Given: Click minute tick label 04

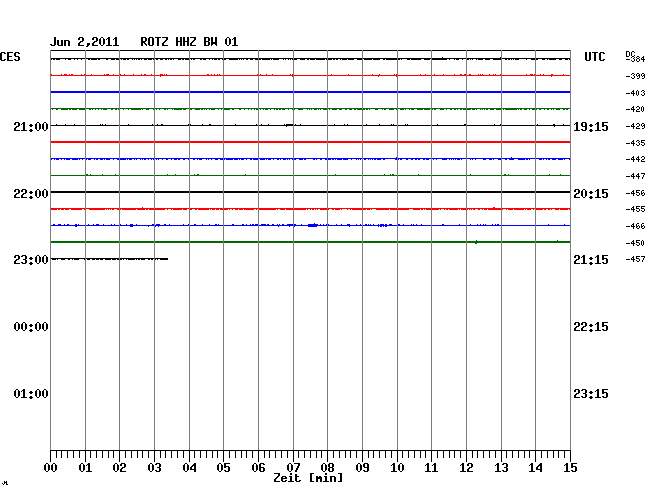Looking at the screenshot, I should (x=189, y=467).
